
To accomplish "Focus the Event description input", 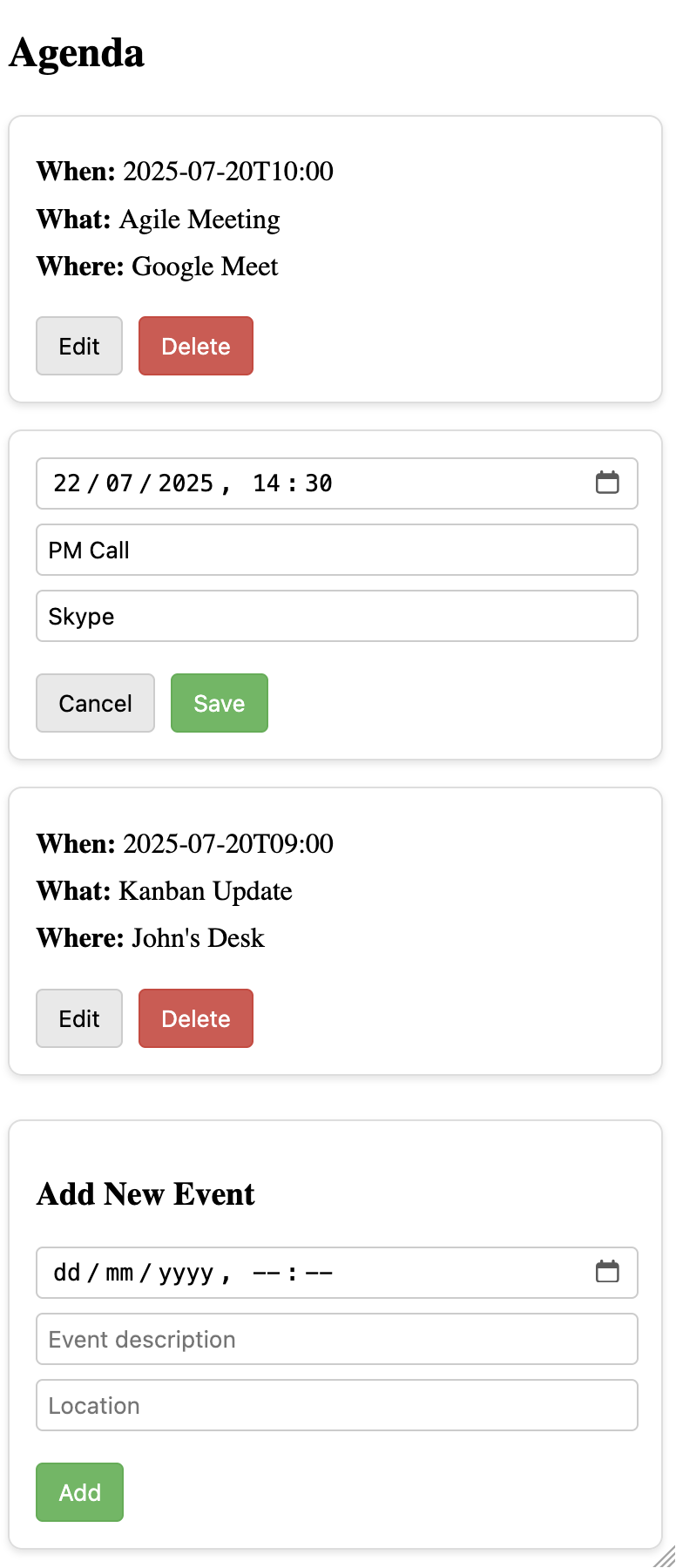I will 336,1339.
